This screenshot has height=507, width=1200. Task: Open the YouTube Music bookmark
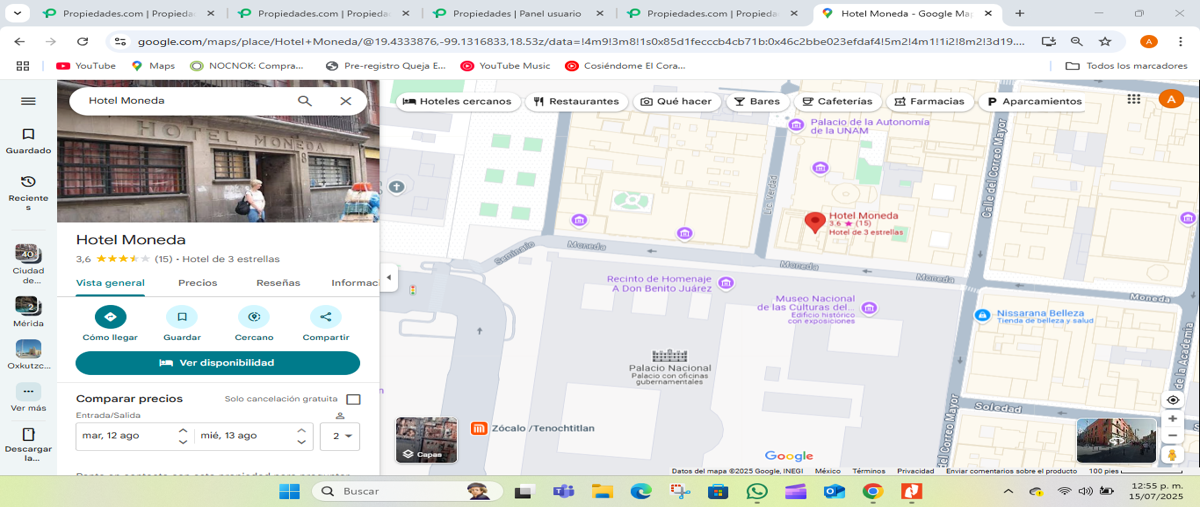[505, 65]
